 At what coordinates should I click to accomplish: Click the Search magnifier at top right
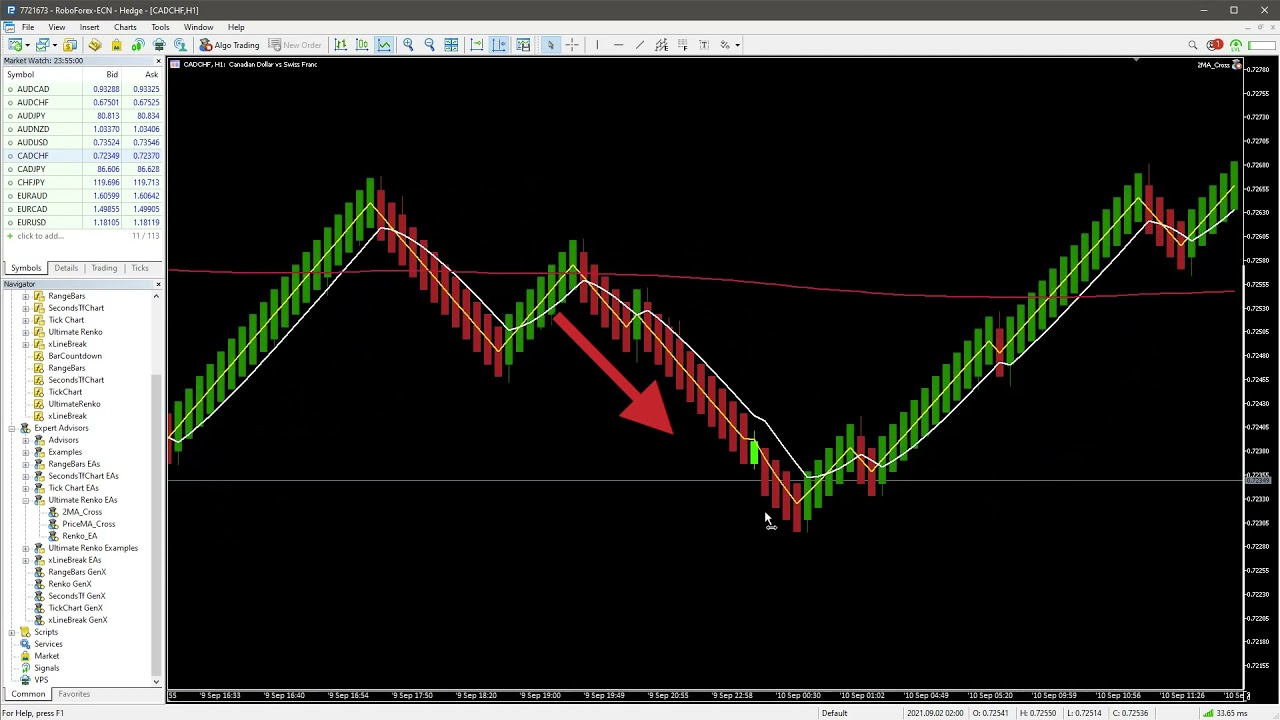point(1192,45)
